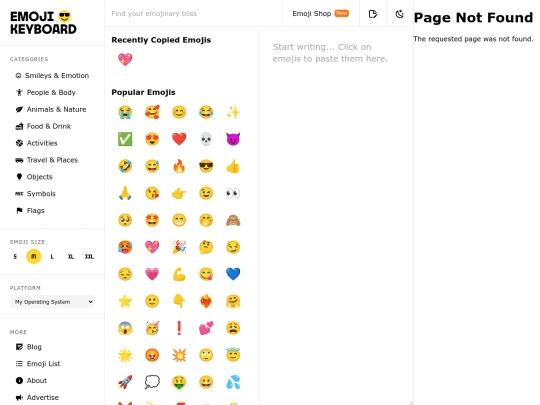Image resolution: width=540 pixels, height=405 pixels.
Task: Select the blue heart emoji
Action: pos(233,274)
